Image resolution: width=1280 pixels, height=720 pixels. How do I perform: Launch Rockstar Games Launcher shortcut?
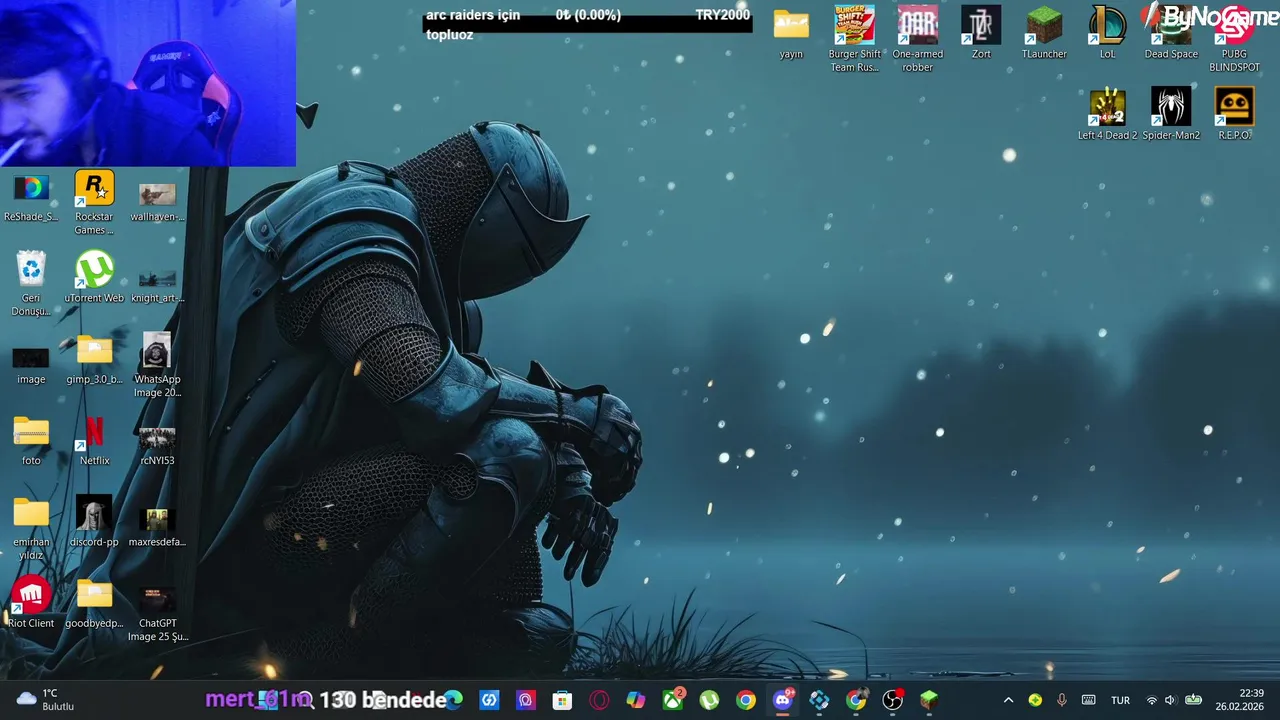click(94, 203)
